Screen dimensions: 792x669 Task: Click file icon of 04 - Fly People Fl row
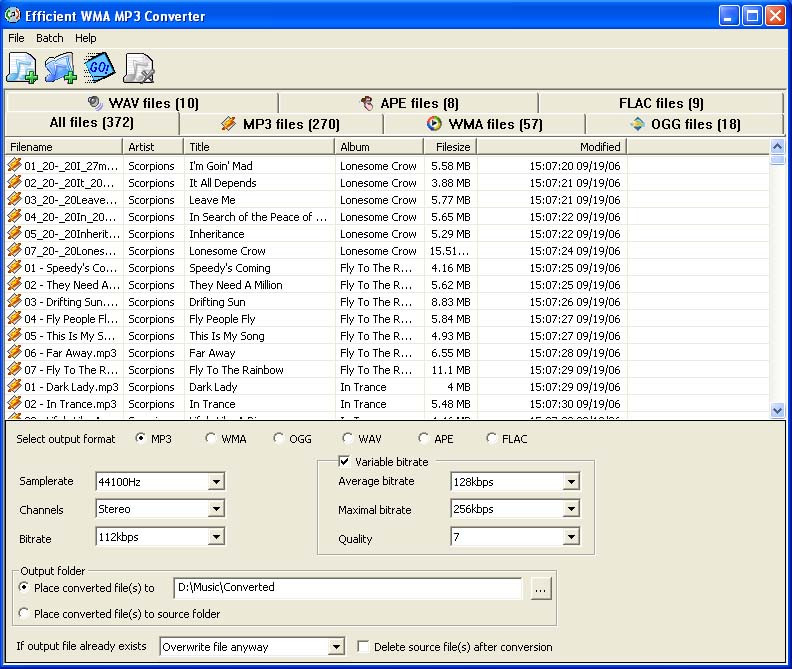[x=14, y=318]
